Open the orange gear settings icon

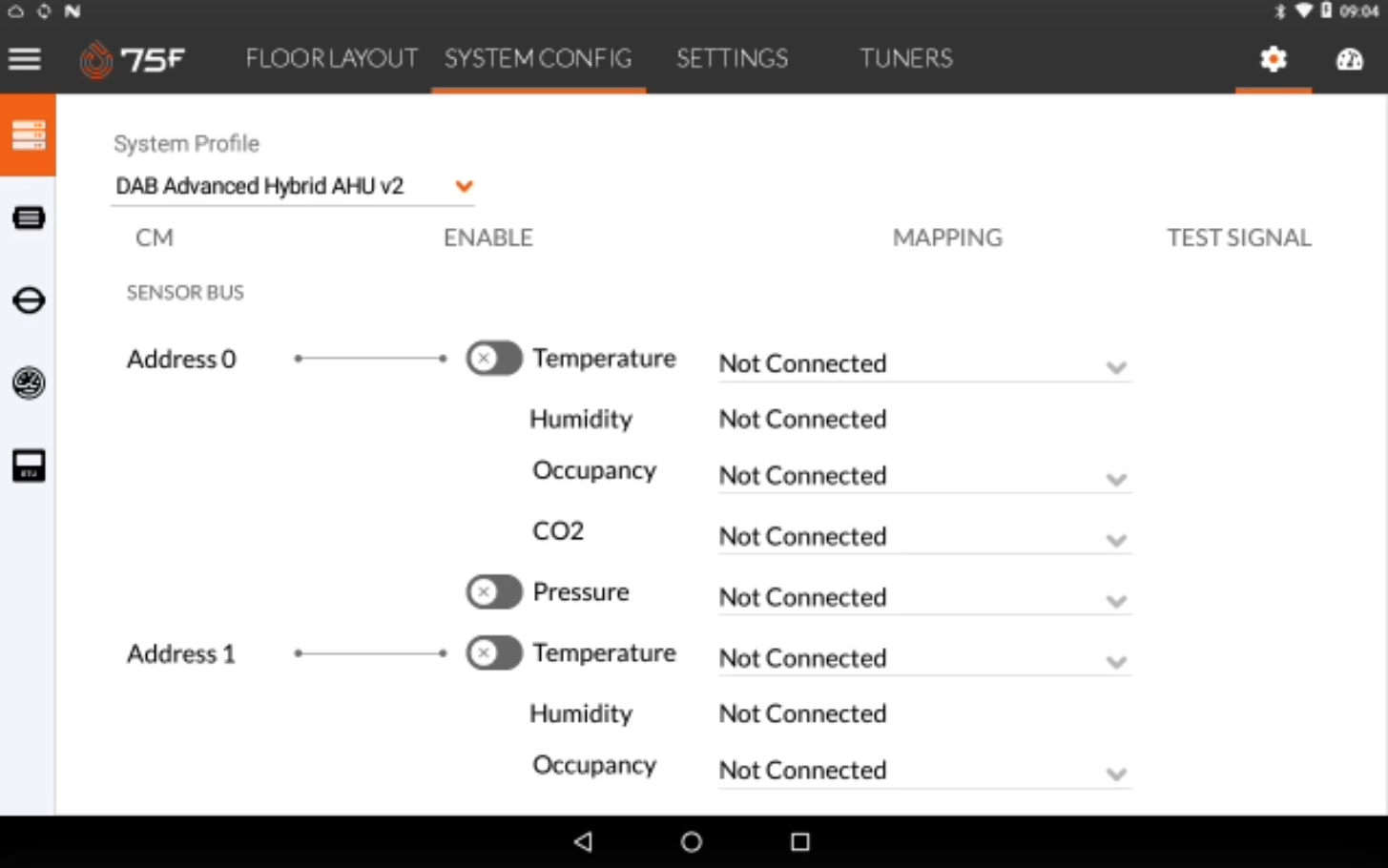(1274, 59)
